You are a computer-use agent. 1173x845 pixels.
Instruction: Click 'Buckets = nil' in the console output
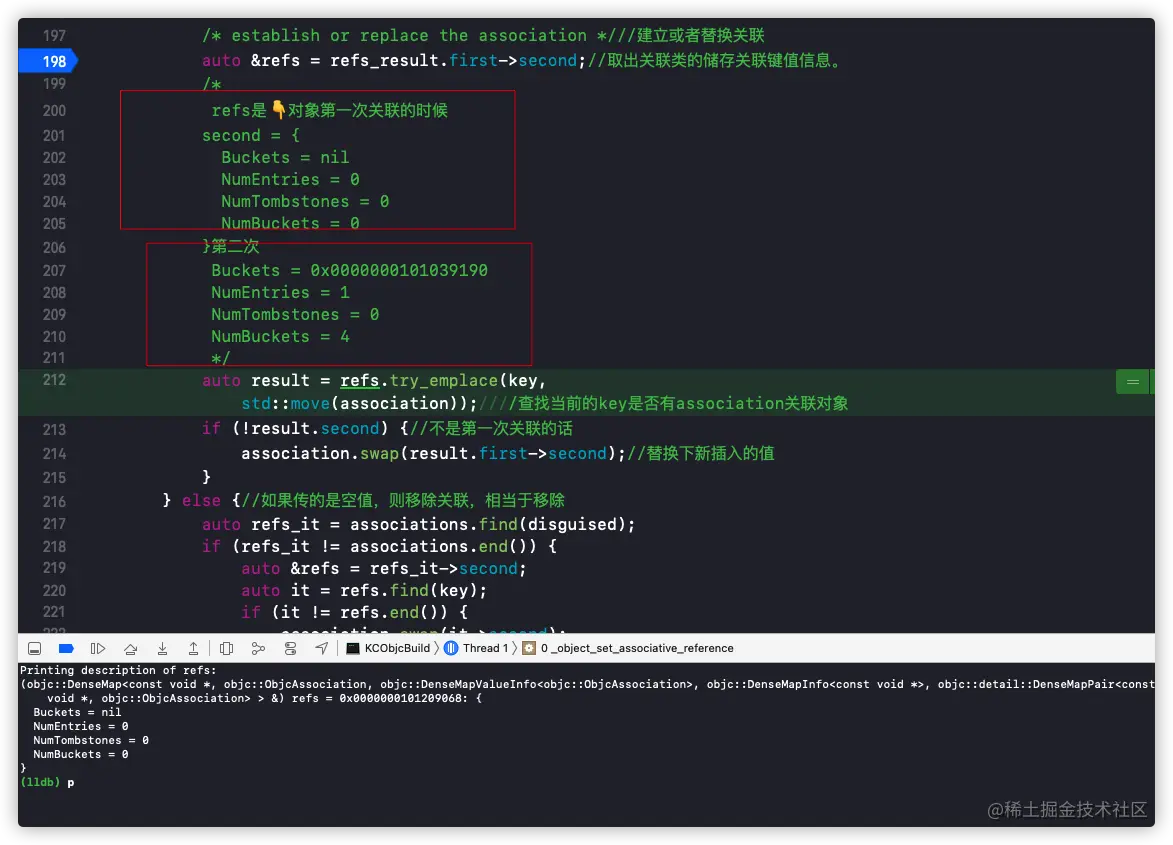pyautogui.click(x=77, y=713)
